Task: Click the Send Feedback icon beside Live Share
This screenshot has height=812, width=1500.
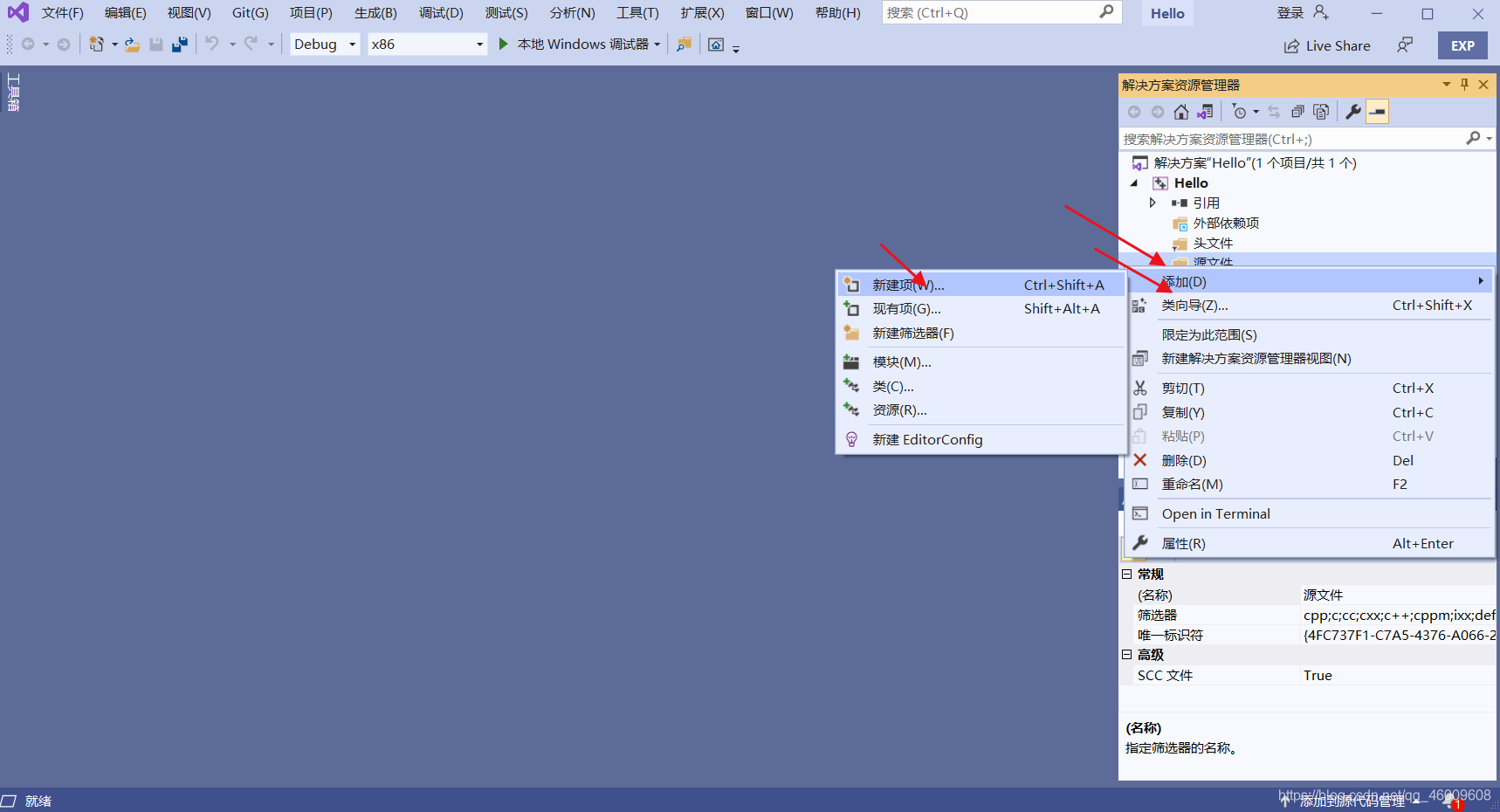Action: (x=1405, y=45)
